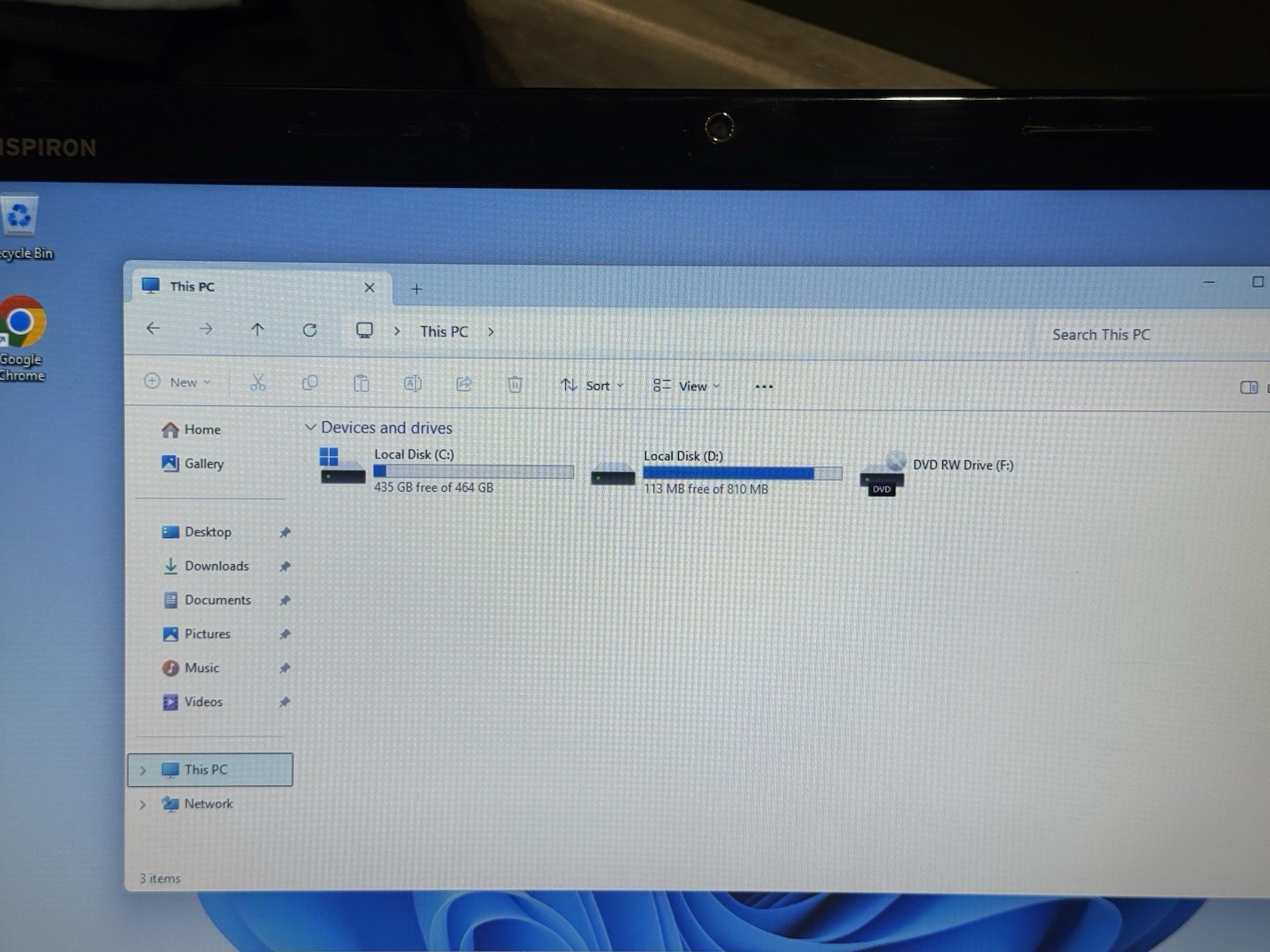This screenshot has height=952, width=1270.
Task: Open the three-dot See more menu
Action: (x=764, y=387)
